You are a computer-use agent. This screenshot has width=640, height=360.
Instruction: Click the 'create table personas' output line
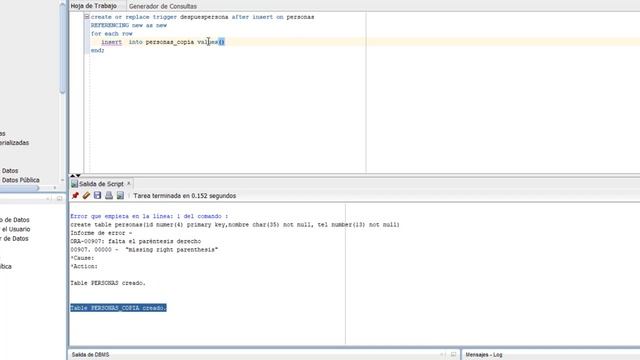[235, 224]
